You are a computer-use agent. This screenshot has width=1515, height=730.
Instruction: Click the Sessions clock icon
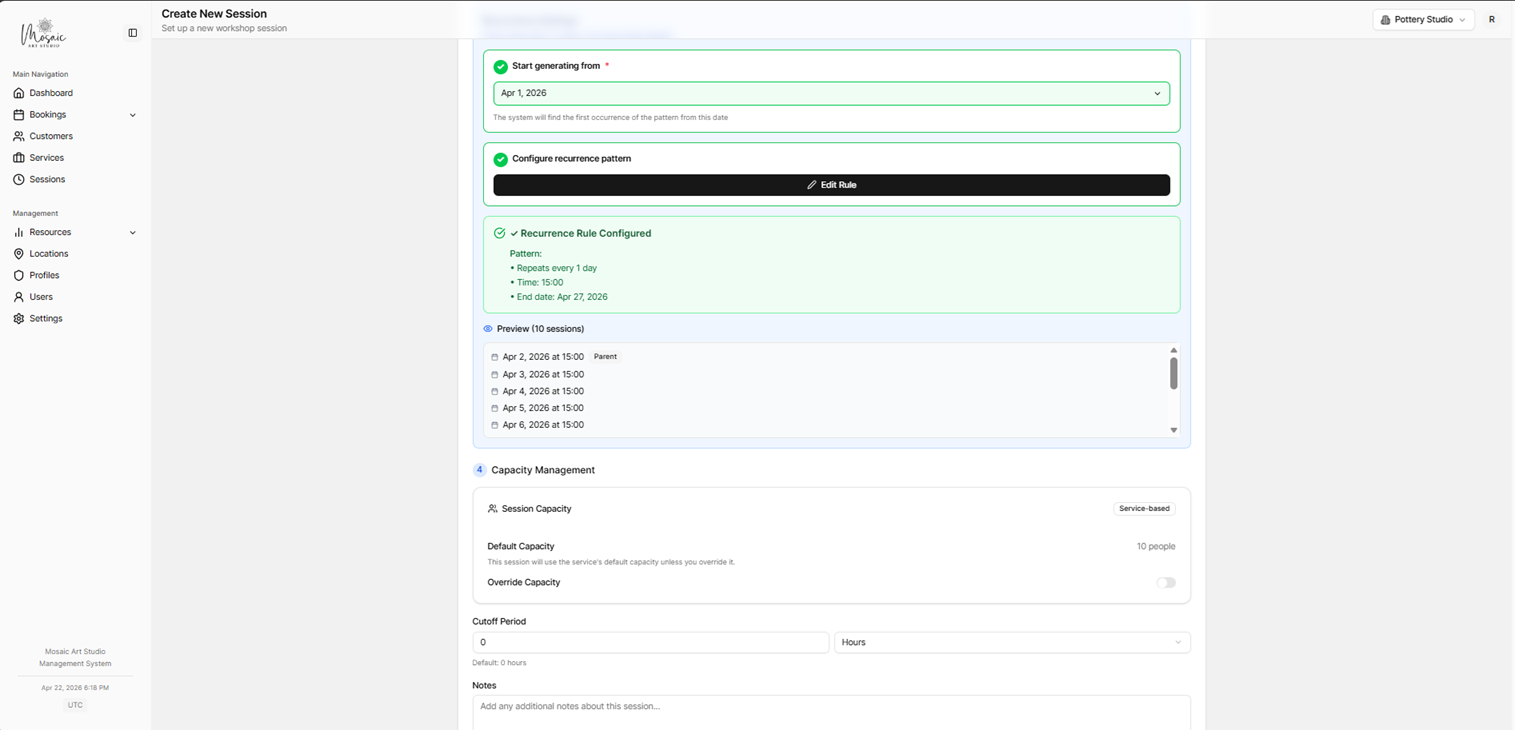pos(20,179)
